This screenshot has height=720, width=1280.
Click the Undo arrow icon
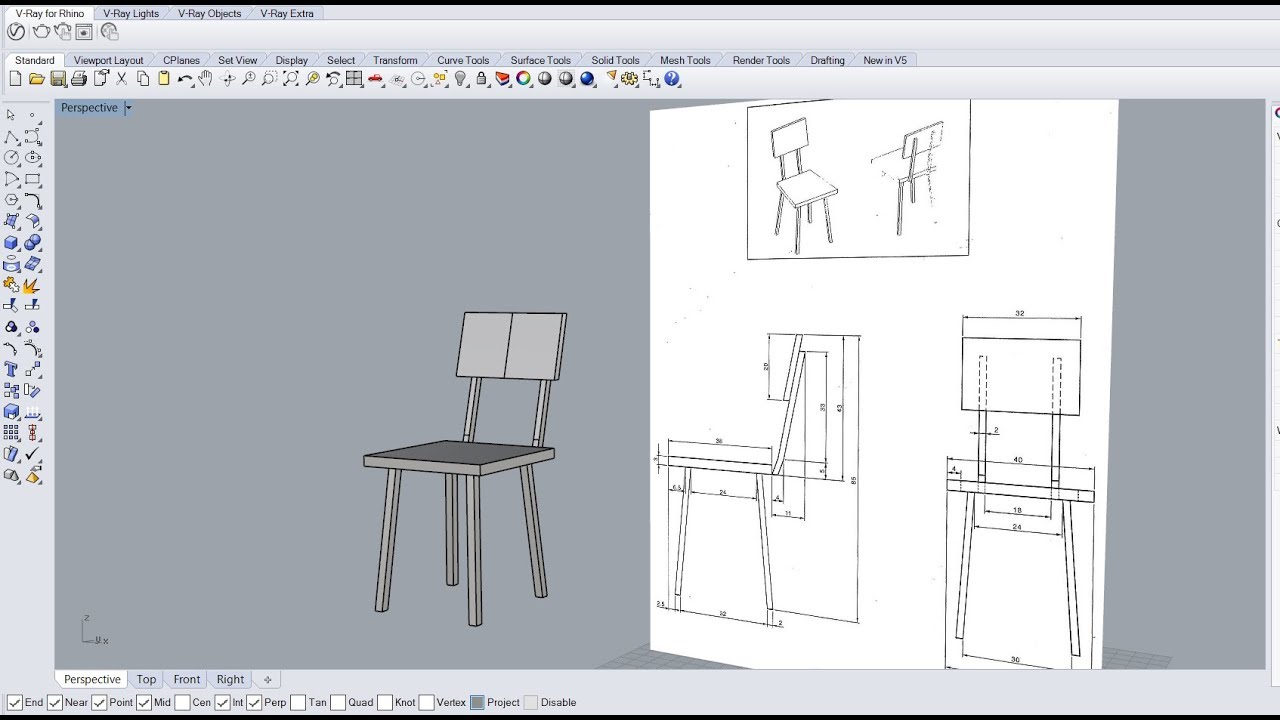(x=185, y=78)
